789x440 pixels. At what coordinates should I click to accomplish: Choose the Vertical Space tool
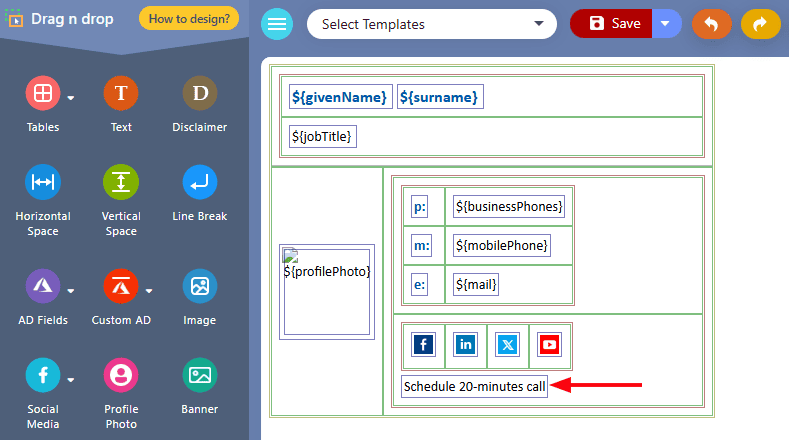[121, 182]
